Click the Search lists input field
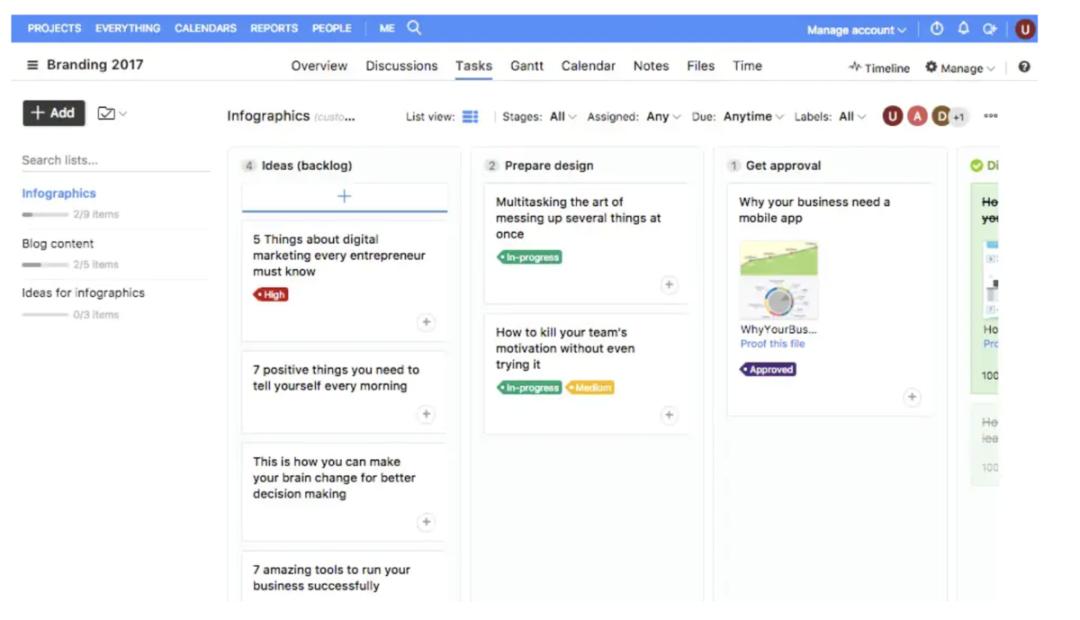 click(x=115, y=160)
